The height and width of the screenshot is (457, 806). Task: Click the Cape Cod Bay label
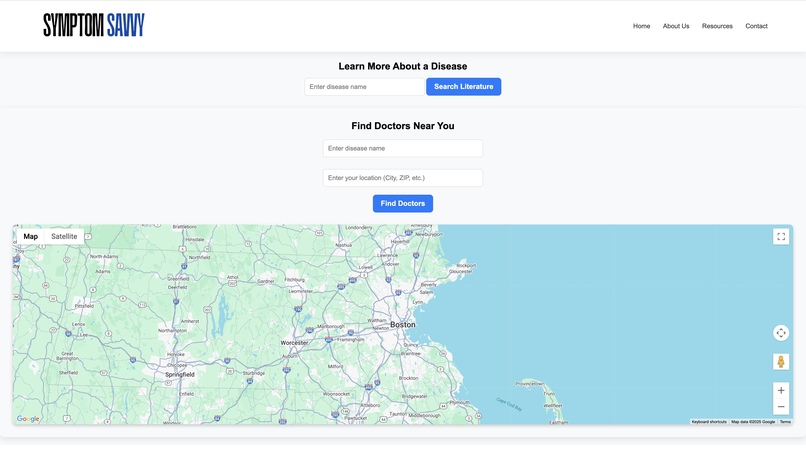[509, 404]
